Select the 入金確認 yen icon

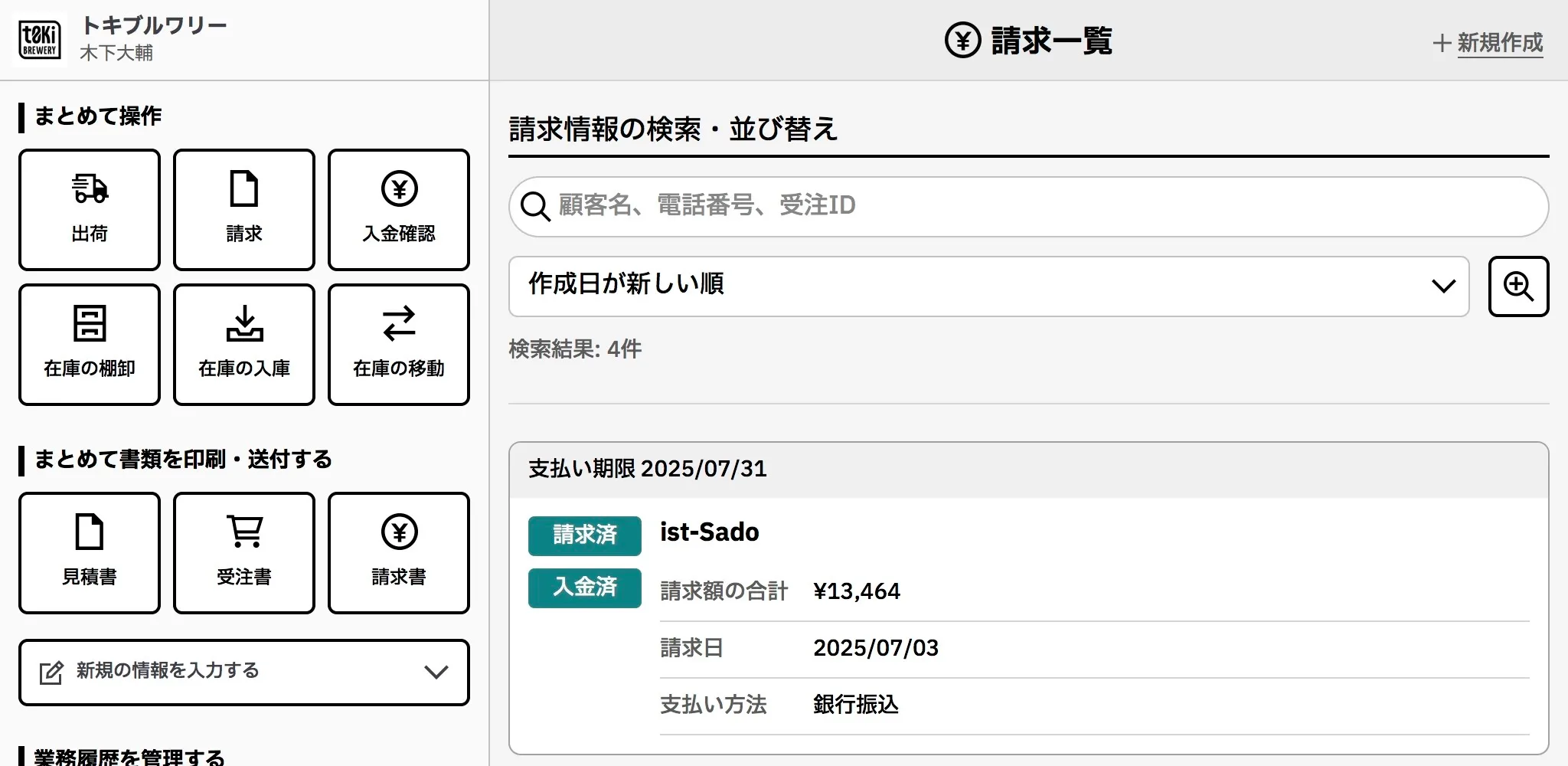398,188
